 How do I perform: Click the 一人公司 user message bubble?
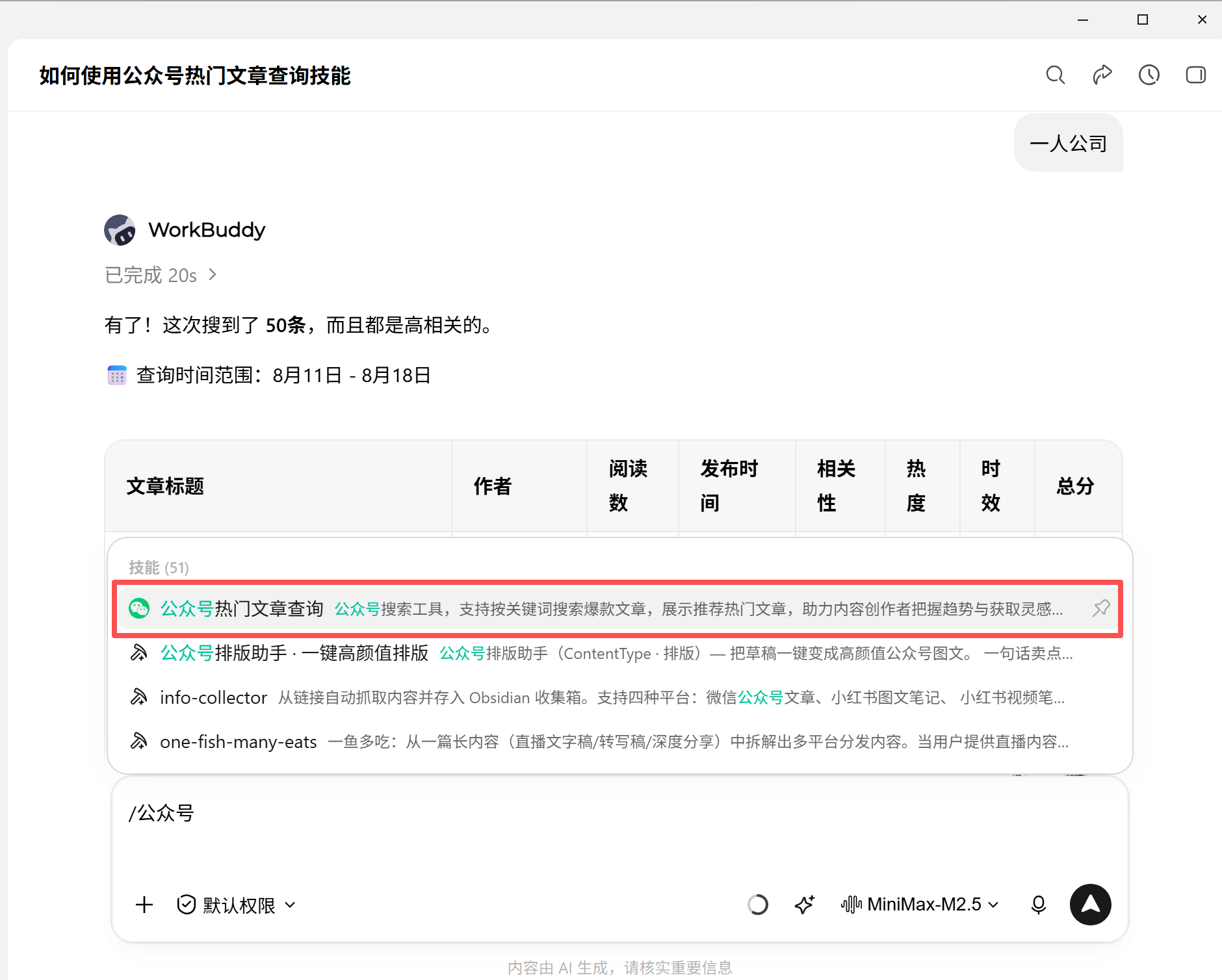coord(1069,143)
